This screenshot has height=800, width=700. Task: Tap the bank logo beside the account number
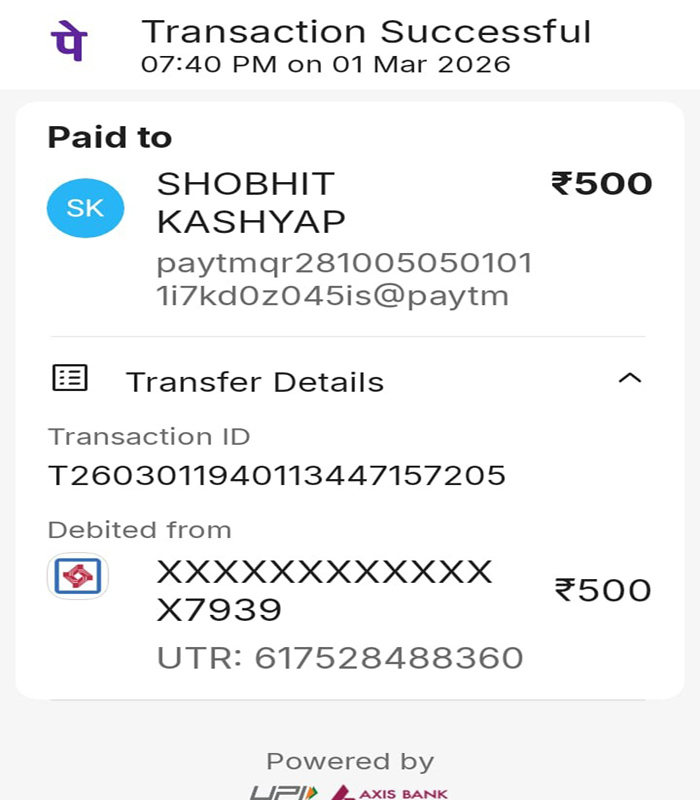(78, 576)
